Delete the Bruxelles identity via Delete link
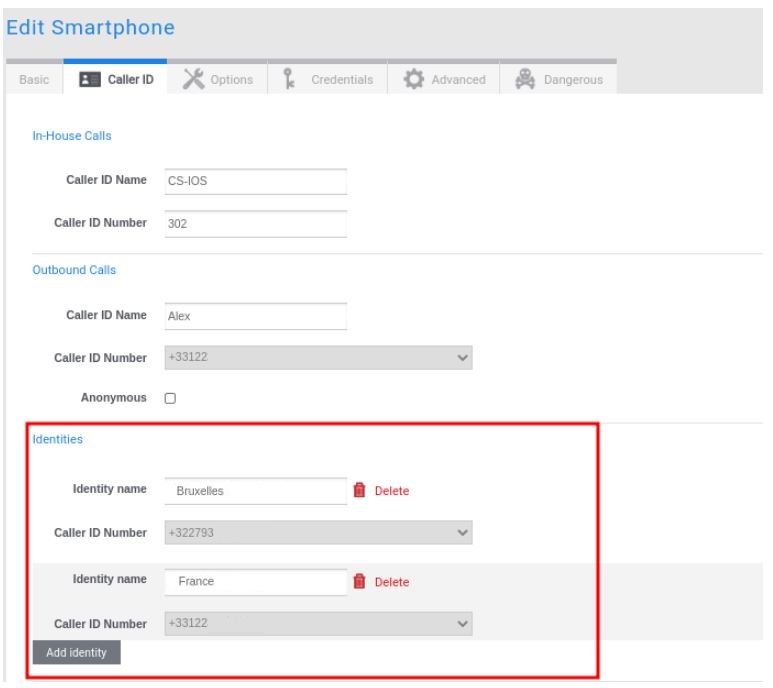 click(x=392, y=491)
